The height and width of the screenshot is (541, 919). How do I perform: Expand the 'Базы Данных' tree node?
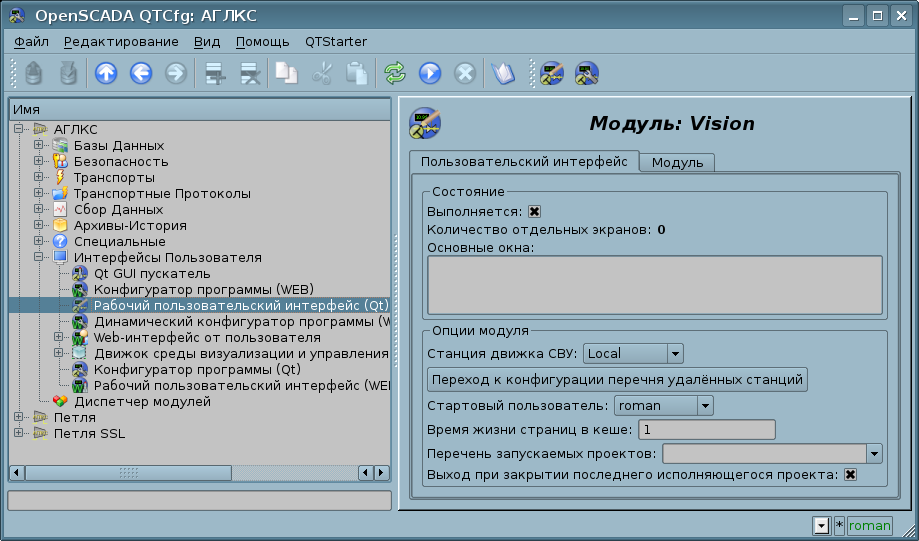(38, 146)
